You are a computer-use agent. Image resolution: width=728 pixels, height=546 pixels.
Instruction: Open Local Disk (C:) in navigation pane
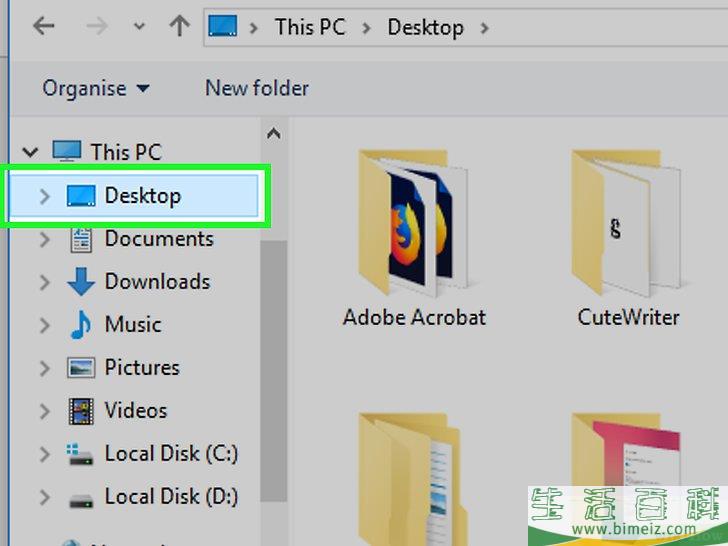tap(171, 454)
